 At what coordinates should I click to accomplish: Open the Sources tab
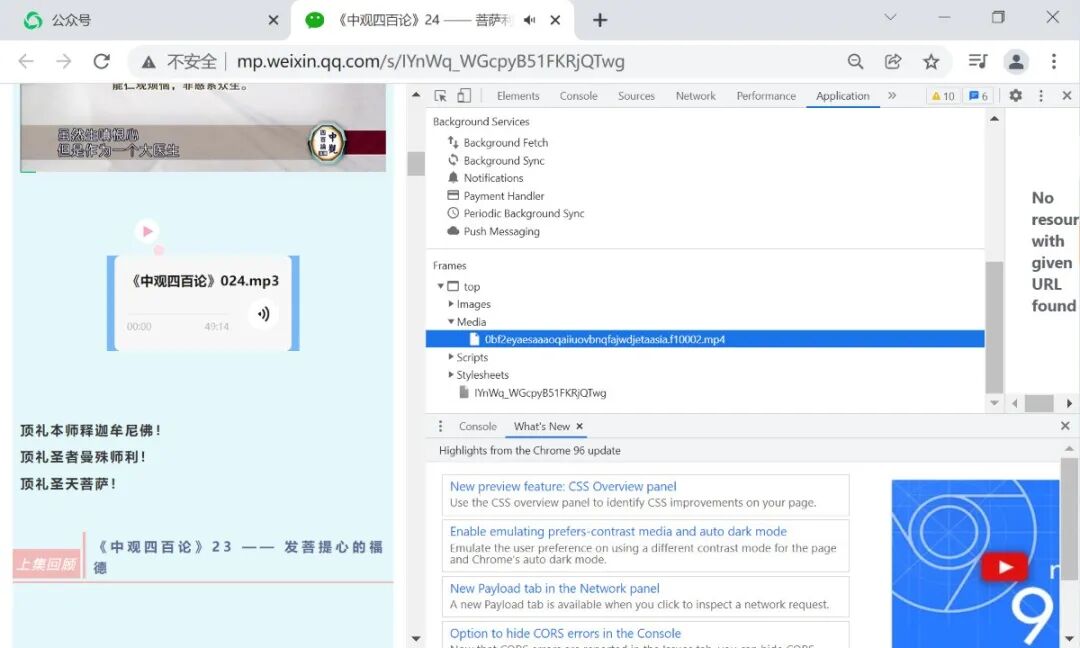(x=636, y=96)
